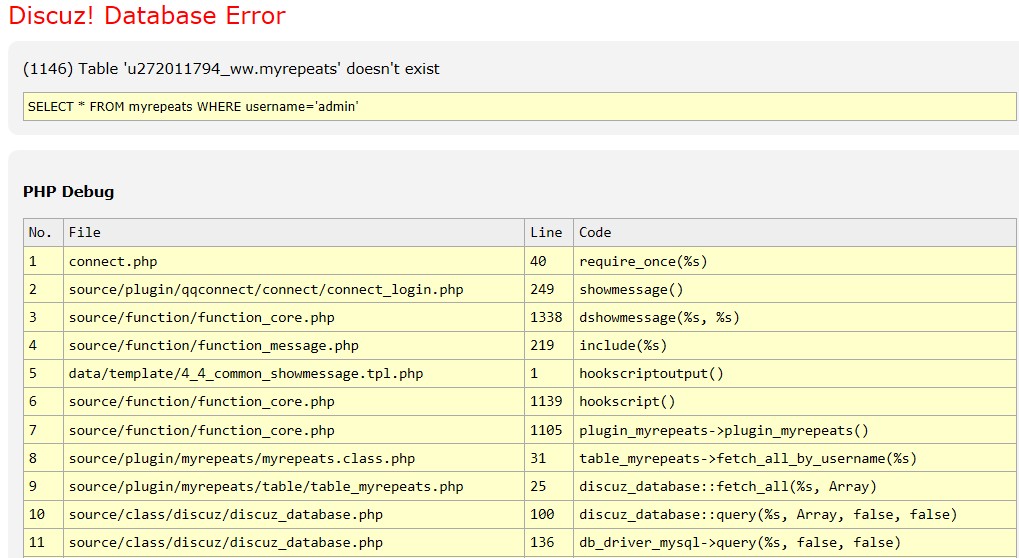Select the 4_4_common_showmessage.tpl.php cell
Screen dimensions: 1019x558
pyautogui.click(x=294, y=374)
